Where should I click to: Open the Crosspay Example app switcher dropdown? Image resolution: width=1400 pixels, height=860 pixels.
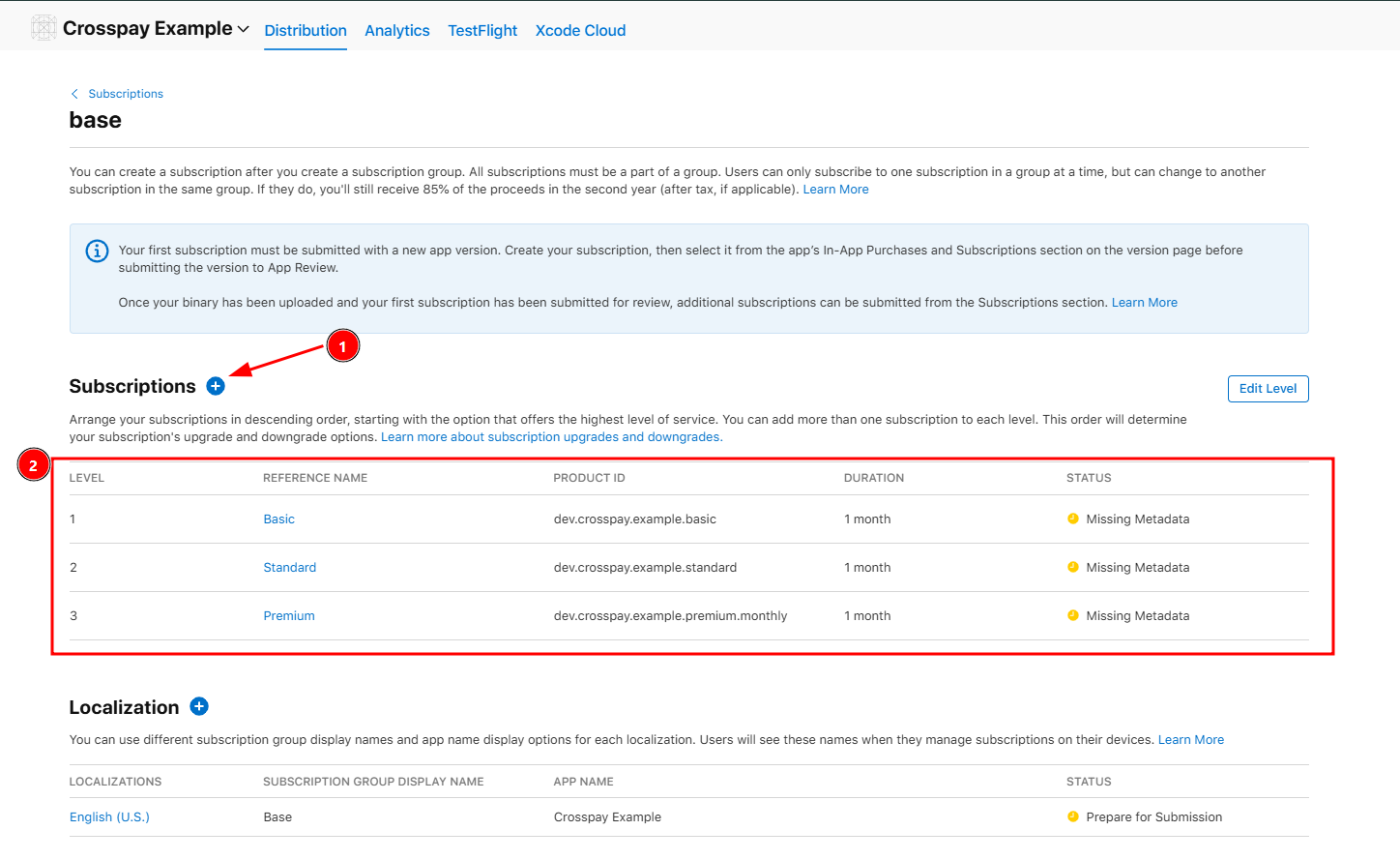(x=156, y=29)
